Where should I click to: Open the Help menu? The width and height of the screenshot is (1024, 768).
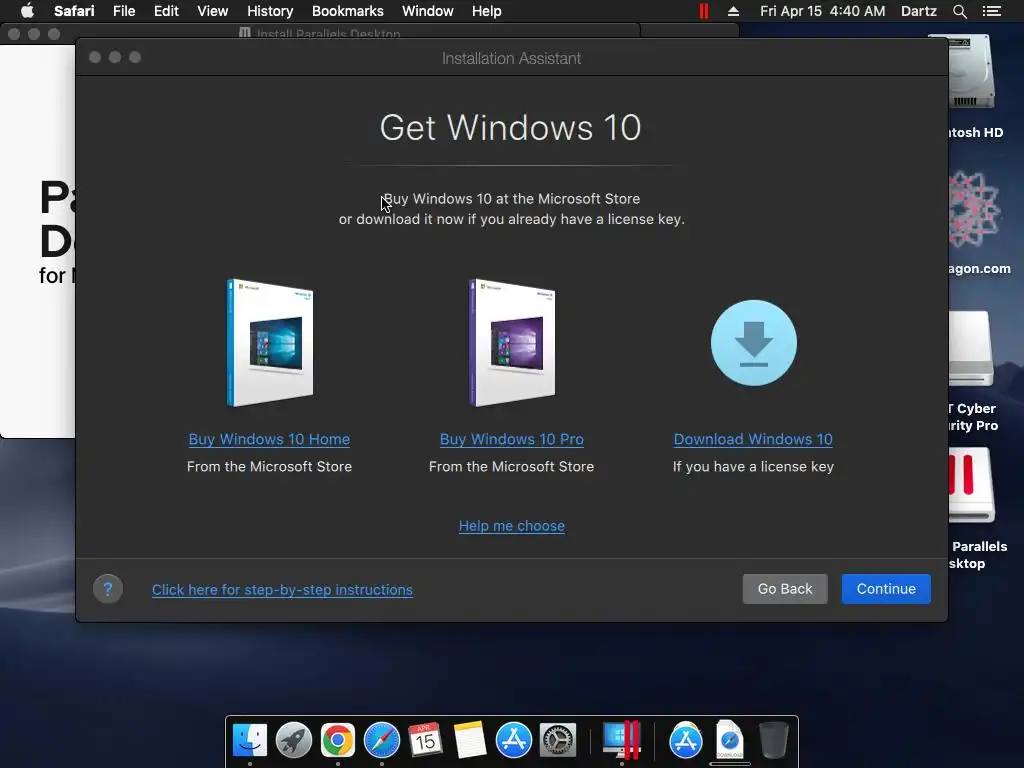[487, 11]
